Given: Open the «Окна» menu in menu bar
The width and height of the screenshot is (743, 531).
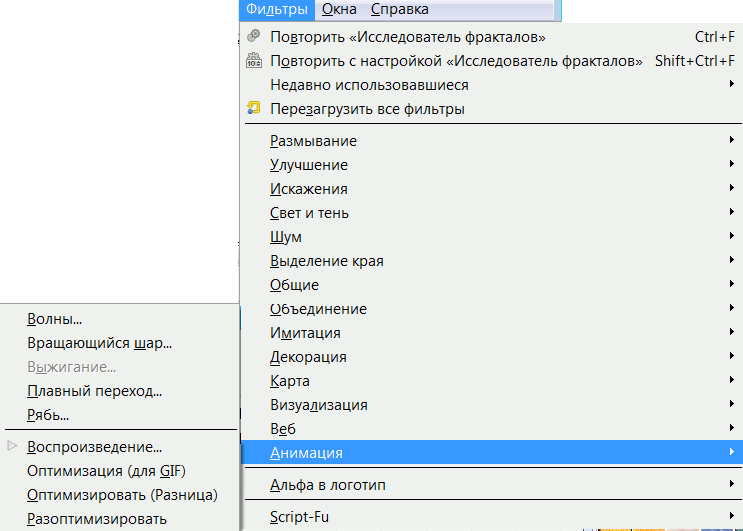Looking at the screenshot, I should coord(339,10).
